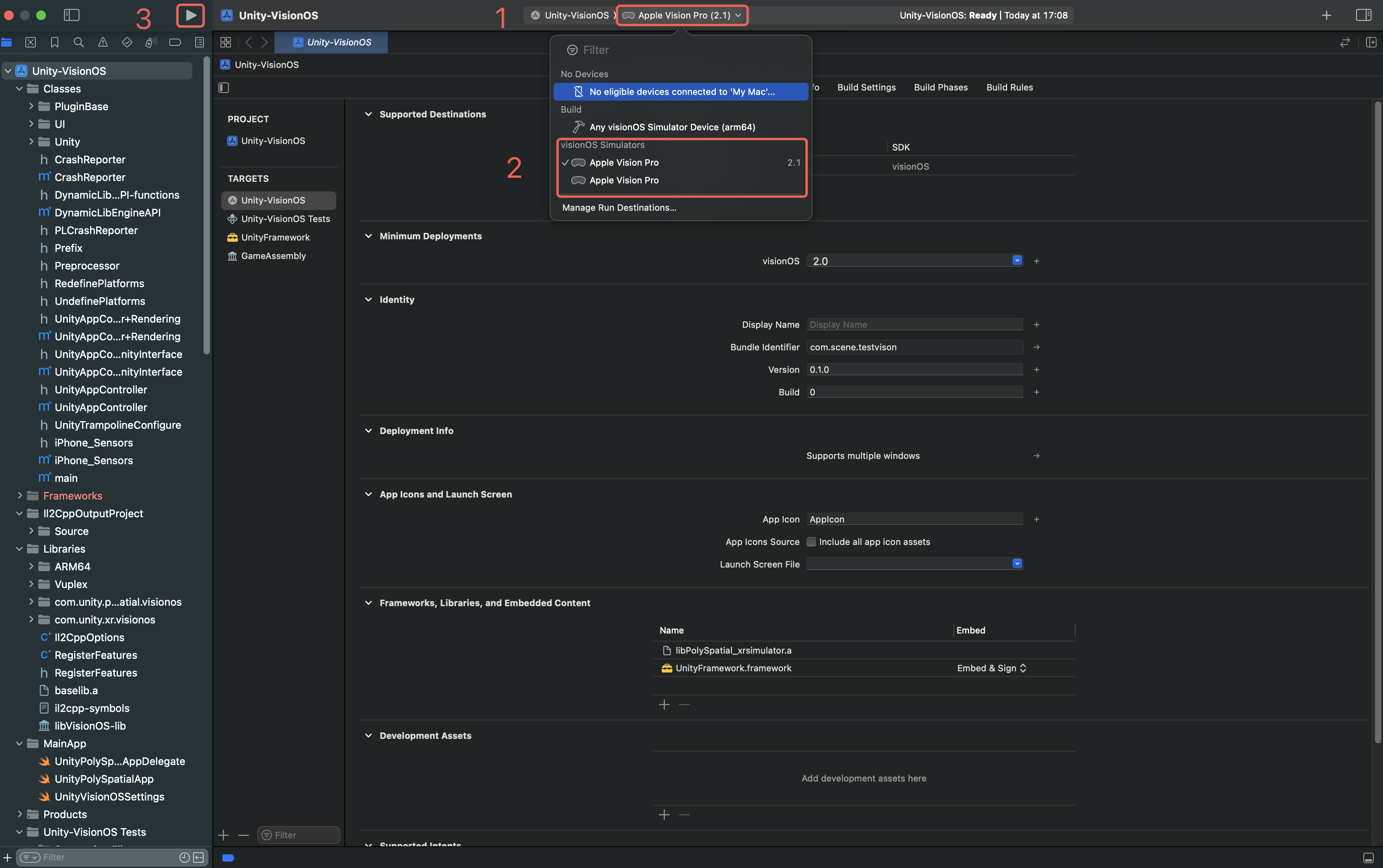This screenshot has width=1383, height=868.
Task: Collapse the Il2CppOutputProject group
Action: 20,513
